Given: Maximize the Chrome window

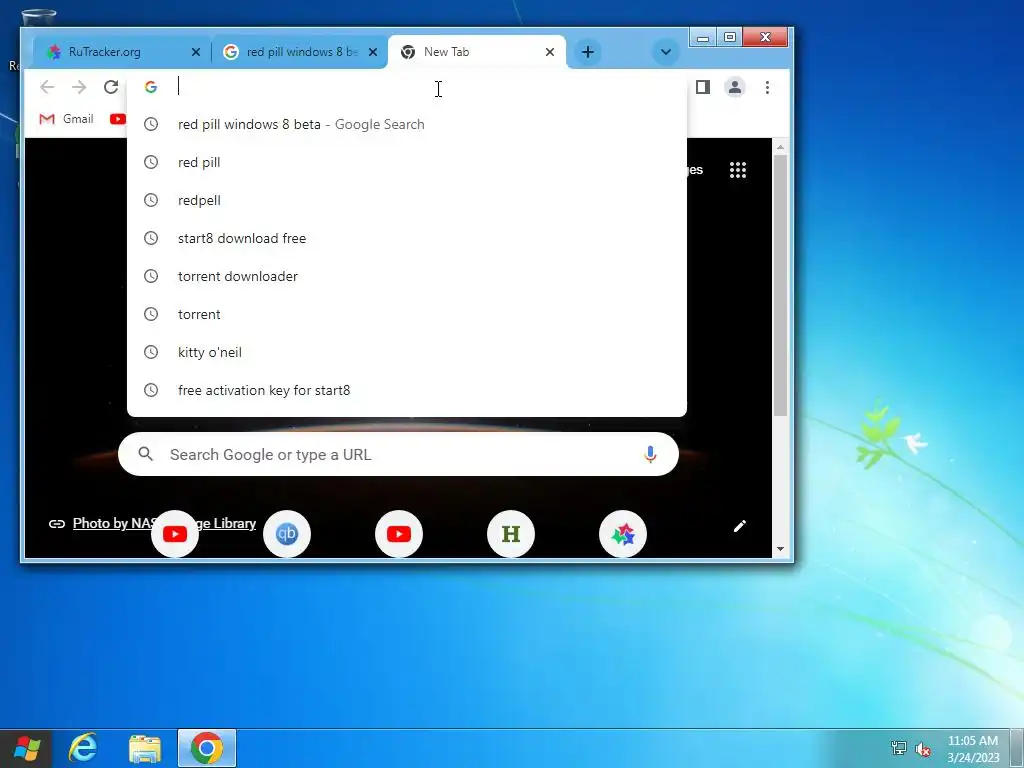Looking at the screenshot, I should [x=729, y=38].
